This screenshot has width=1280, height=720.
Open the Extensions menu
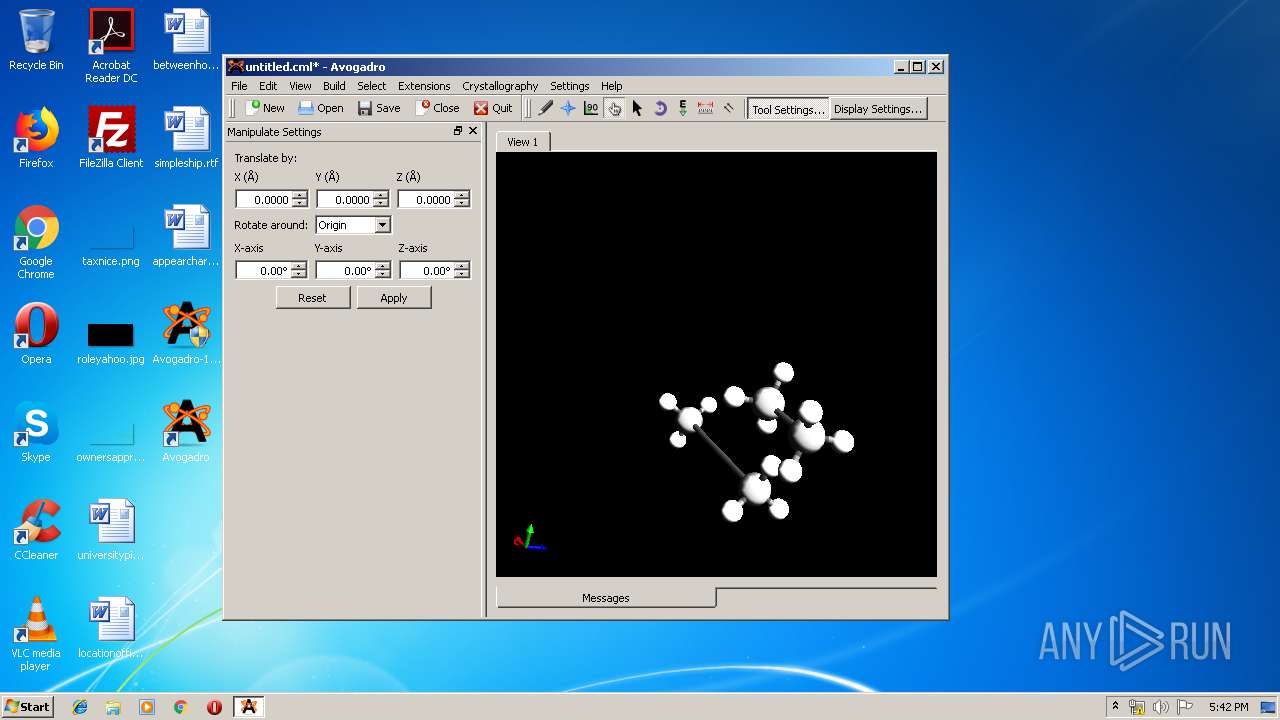pyautogui.click(x=424, y=86)
